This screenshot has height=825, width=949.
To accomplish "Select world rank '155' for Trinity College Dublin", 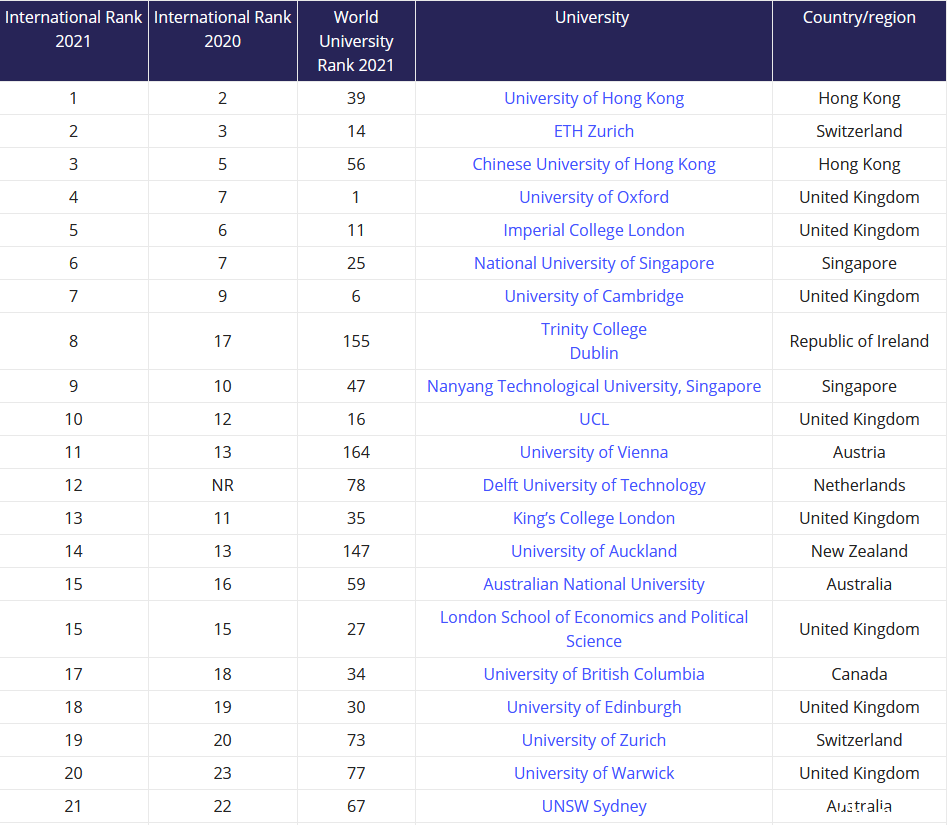I will (x=356, y=341).
